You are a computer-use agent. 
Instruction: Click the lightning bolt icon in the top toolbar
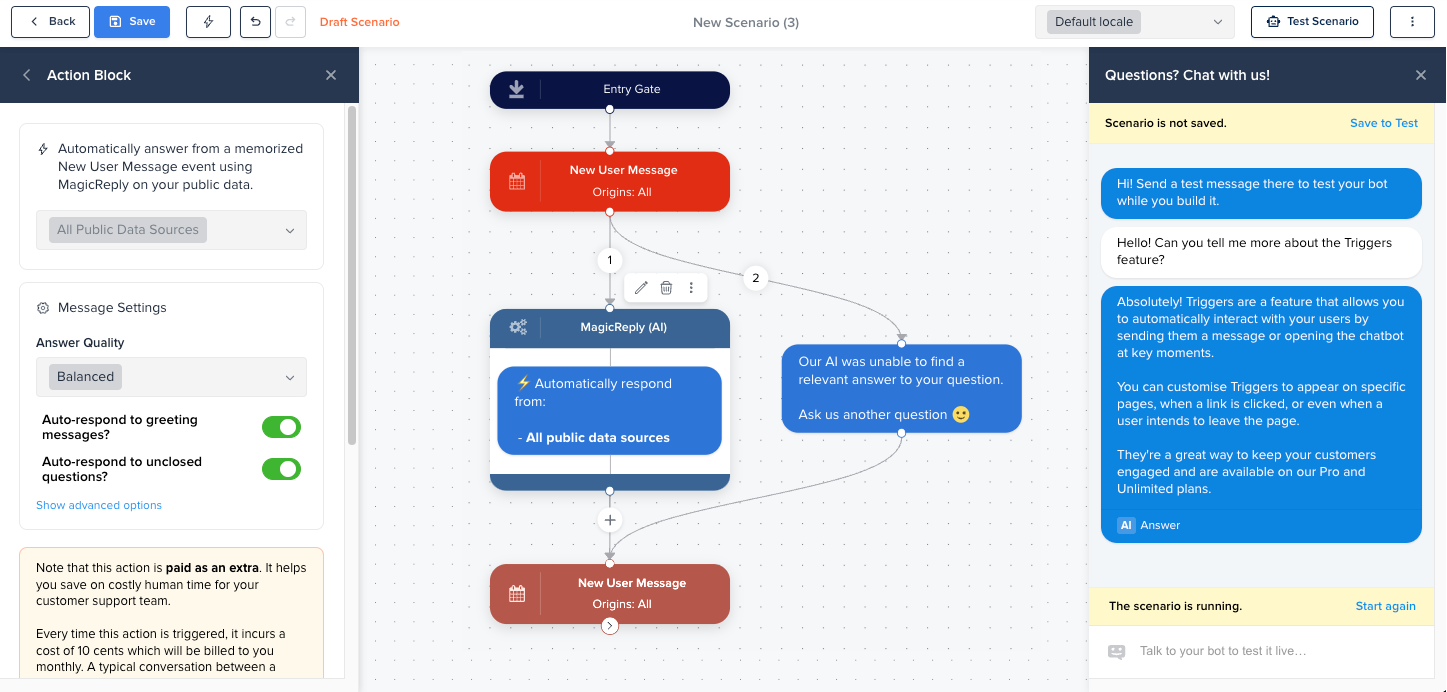(207, 21)
